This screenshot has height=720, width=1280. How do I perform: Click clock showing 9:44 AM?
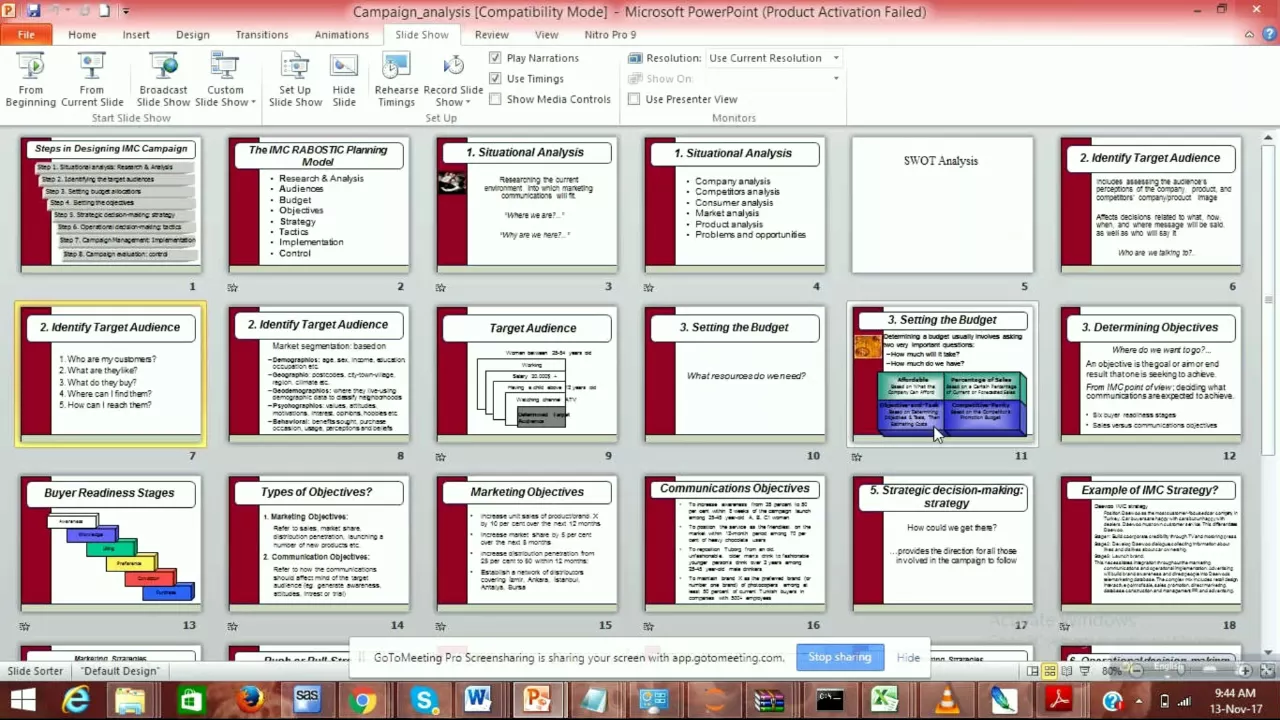pos(1237,693)
